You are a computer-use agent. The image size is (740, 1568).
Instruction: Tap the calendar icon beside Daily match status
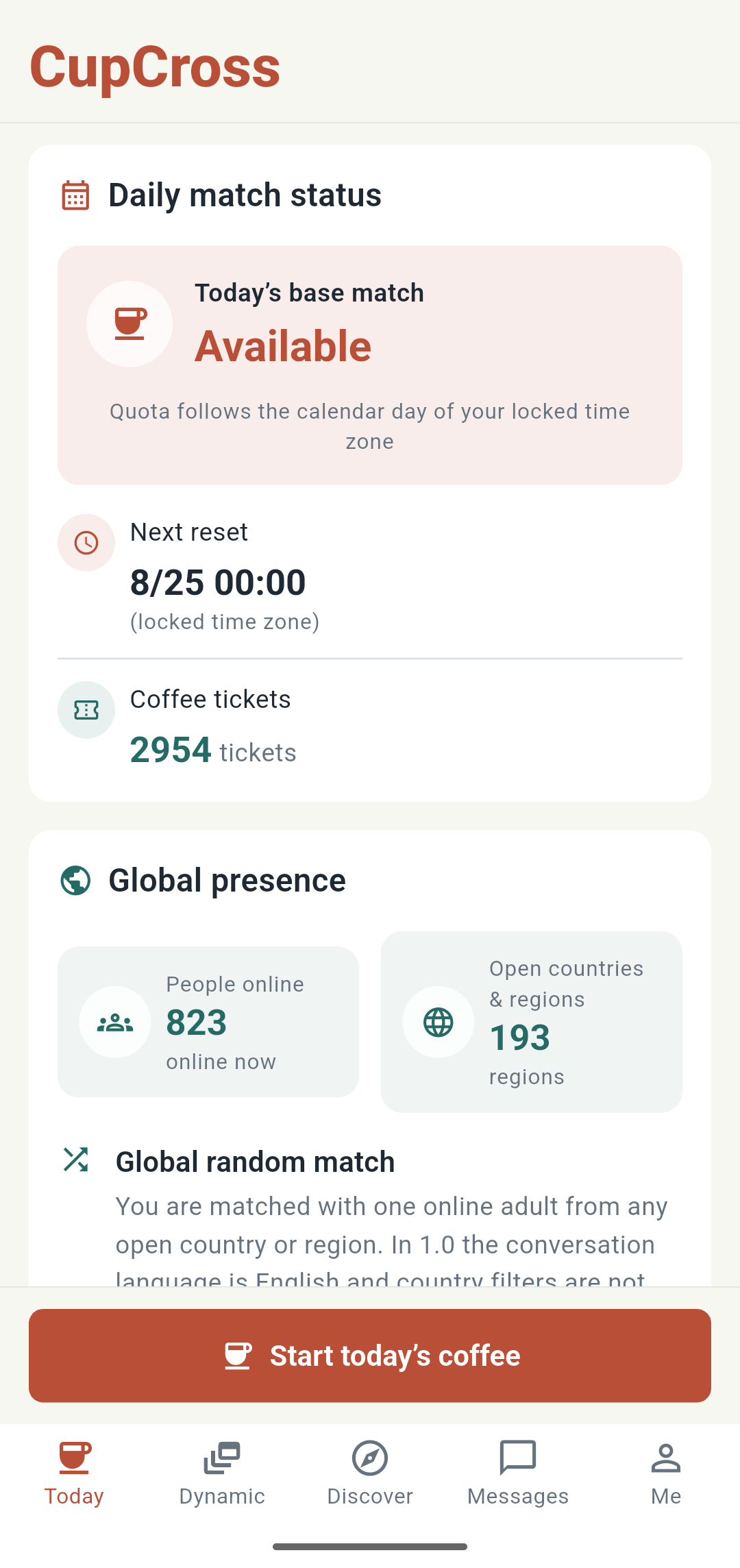coord(75,195)
